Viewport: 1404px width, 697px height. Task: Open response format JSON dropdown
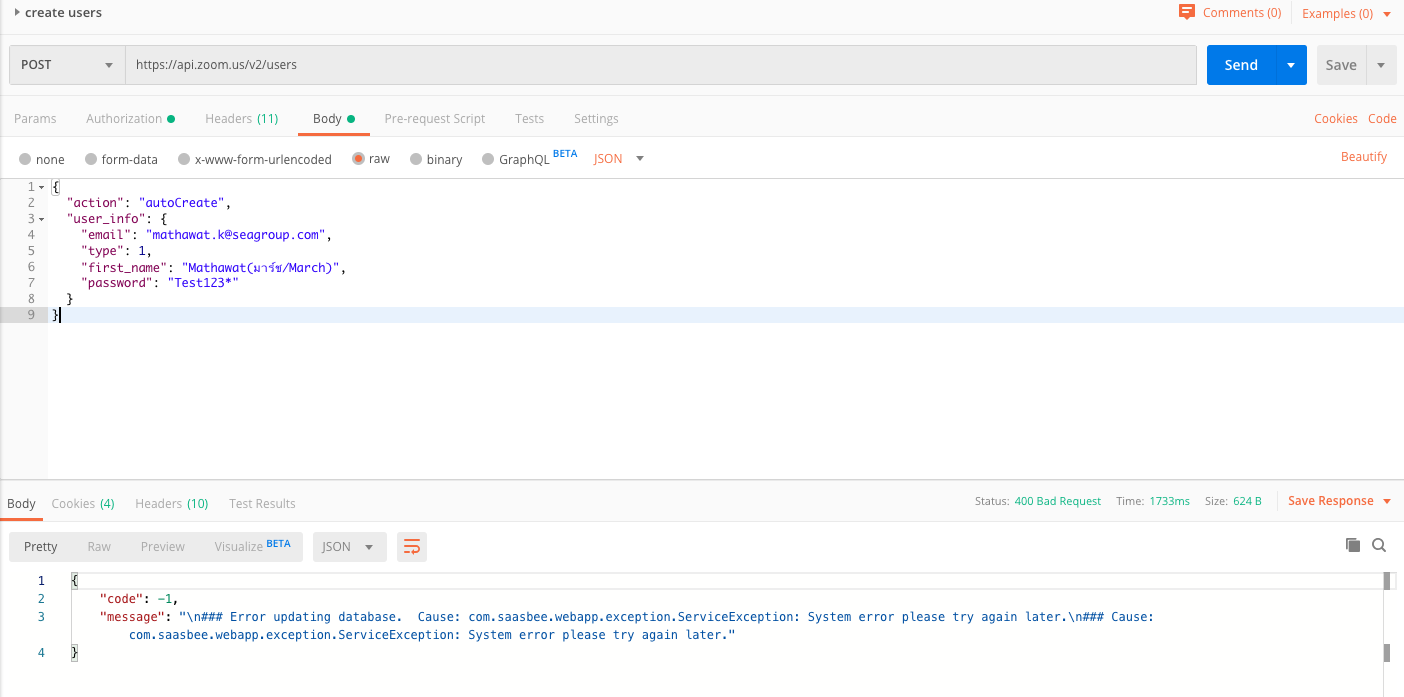point(349,546)
